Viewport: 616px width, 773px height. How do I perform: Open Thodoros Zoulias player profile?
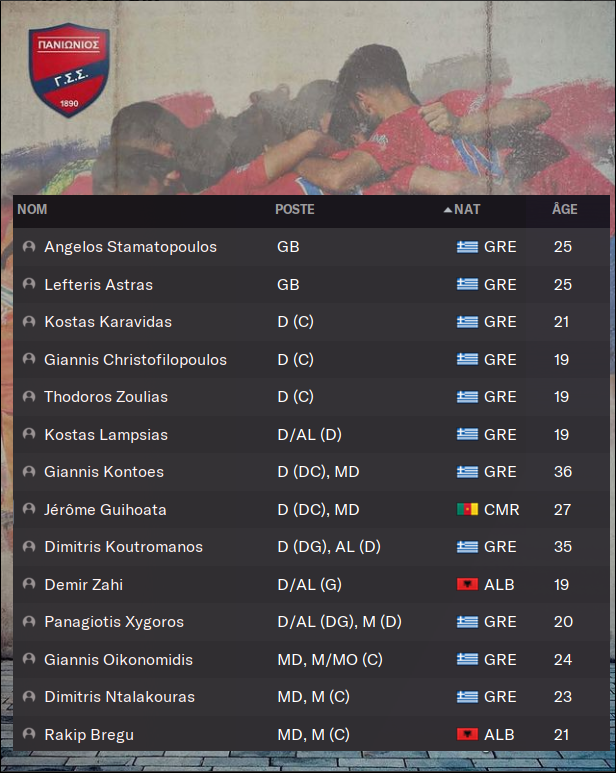click(106, 397)
